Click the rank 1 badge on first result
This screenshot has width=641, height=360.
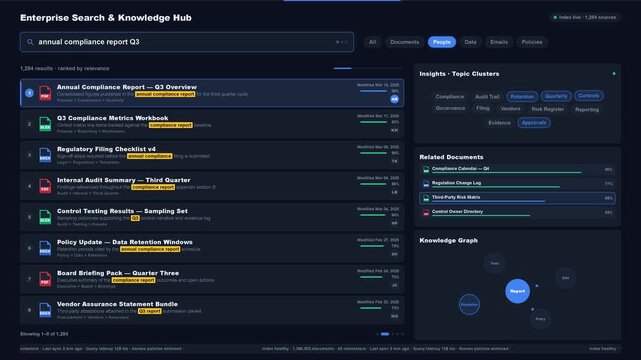pos(29,93)
